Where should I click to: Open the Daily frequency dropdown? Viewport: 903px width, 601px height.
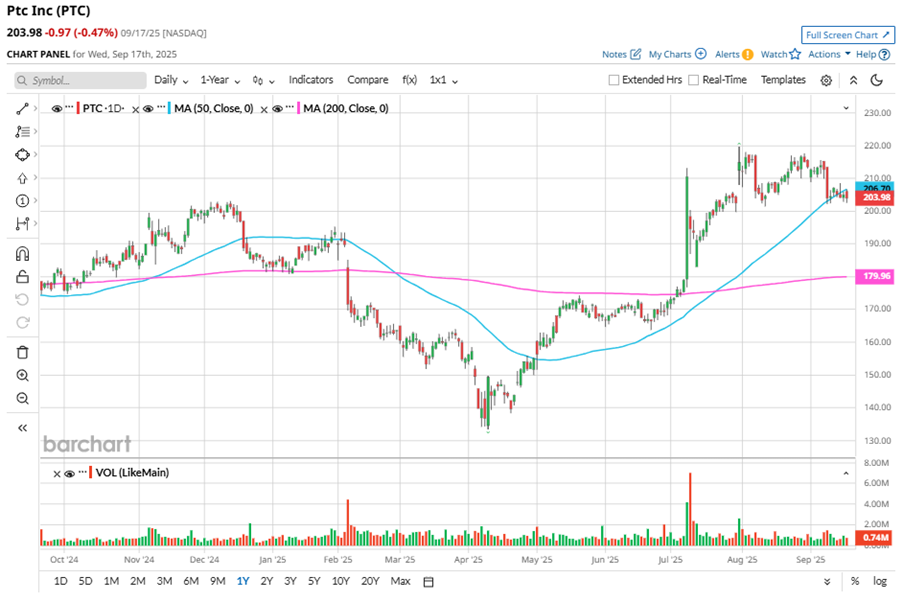[171, 80]
